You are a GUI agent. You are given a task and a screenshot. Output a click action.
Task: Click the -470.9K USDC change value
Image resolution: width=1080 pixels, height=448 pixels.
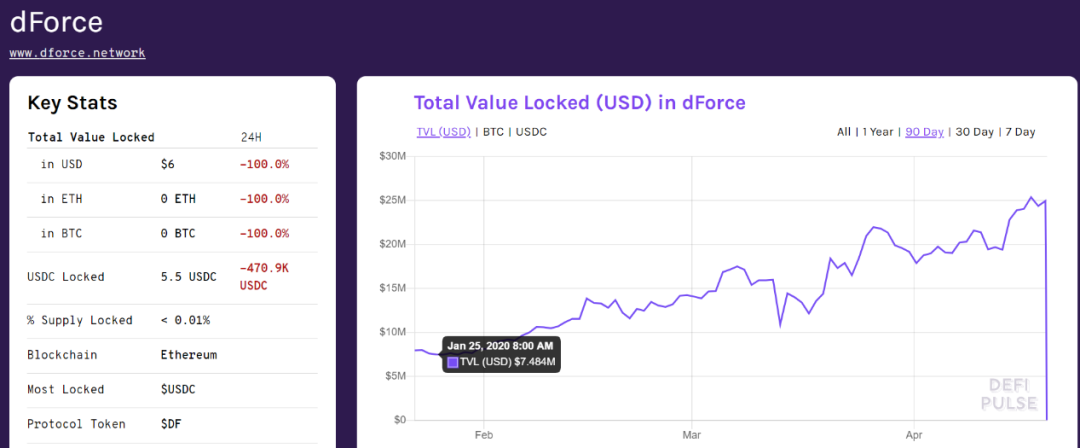pos(264,276)
